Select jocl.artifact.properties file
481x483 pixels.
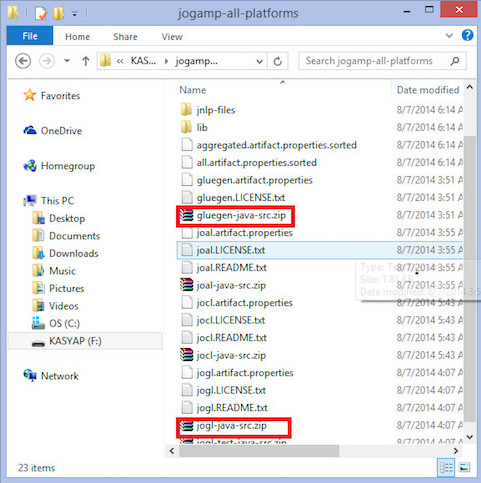(x=244, y=303)
